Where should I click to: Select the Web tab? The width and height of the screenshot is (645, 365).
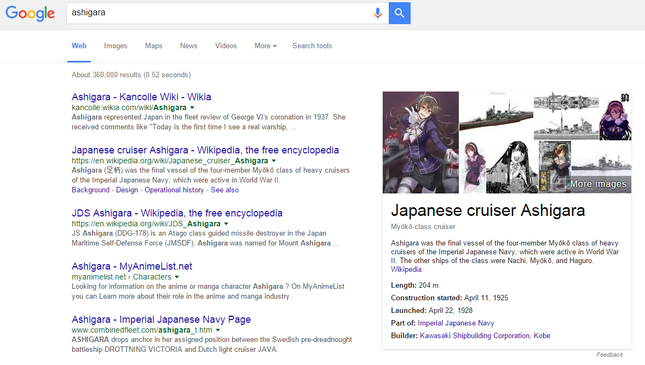pos(79,46)
